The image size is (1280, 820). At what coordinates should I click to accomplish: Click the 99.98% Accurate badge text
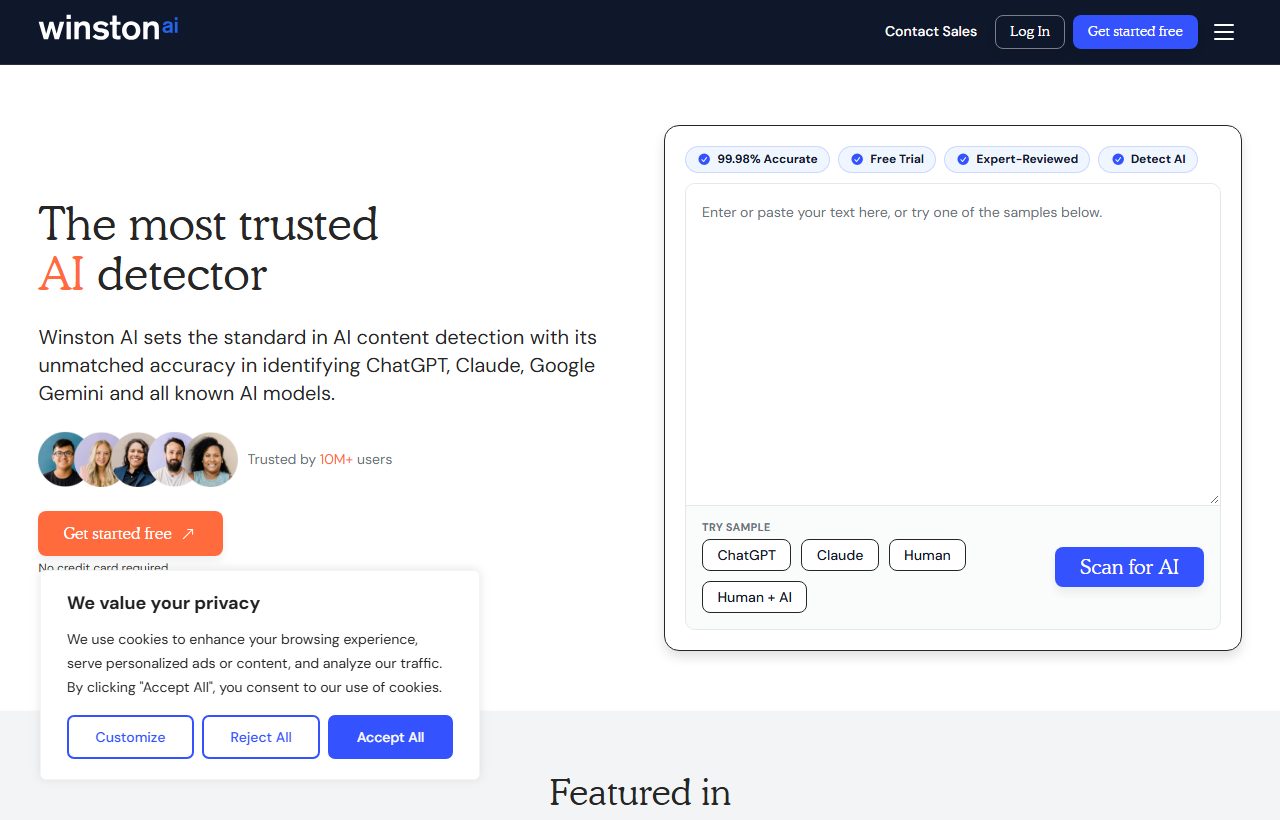(767, 159)
